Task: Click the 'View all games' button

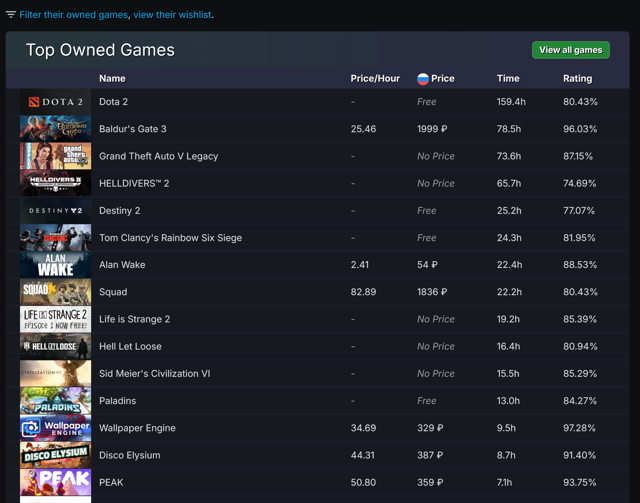Action: 571,50
